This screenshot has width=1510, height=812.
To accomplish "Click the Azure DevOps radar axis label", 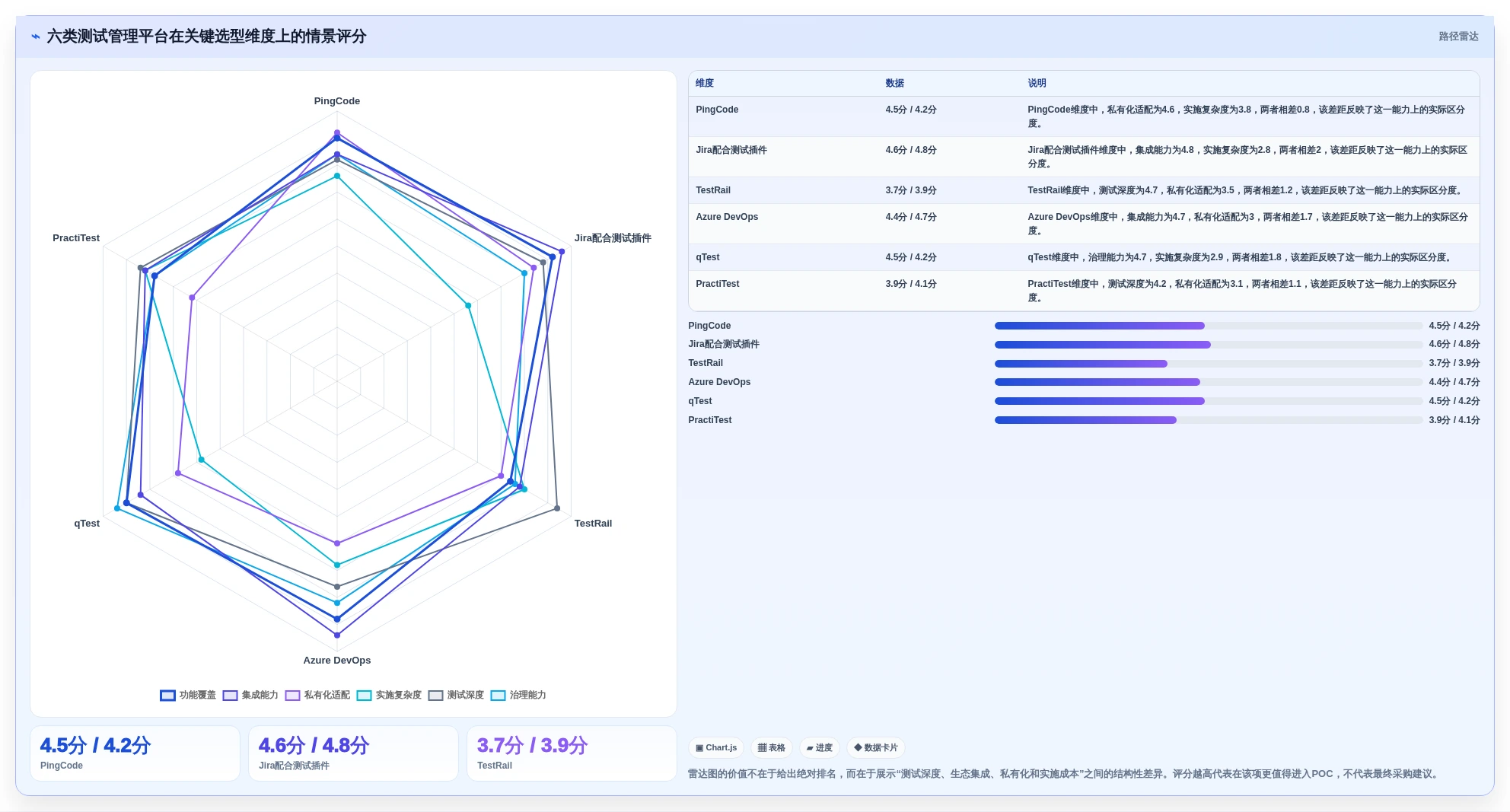I will pyautogui.click(x=337, y=661).
